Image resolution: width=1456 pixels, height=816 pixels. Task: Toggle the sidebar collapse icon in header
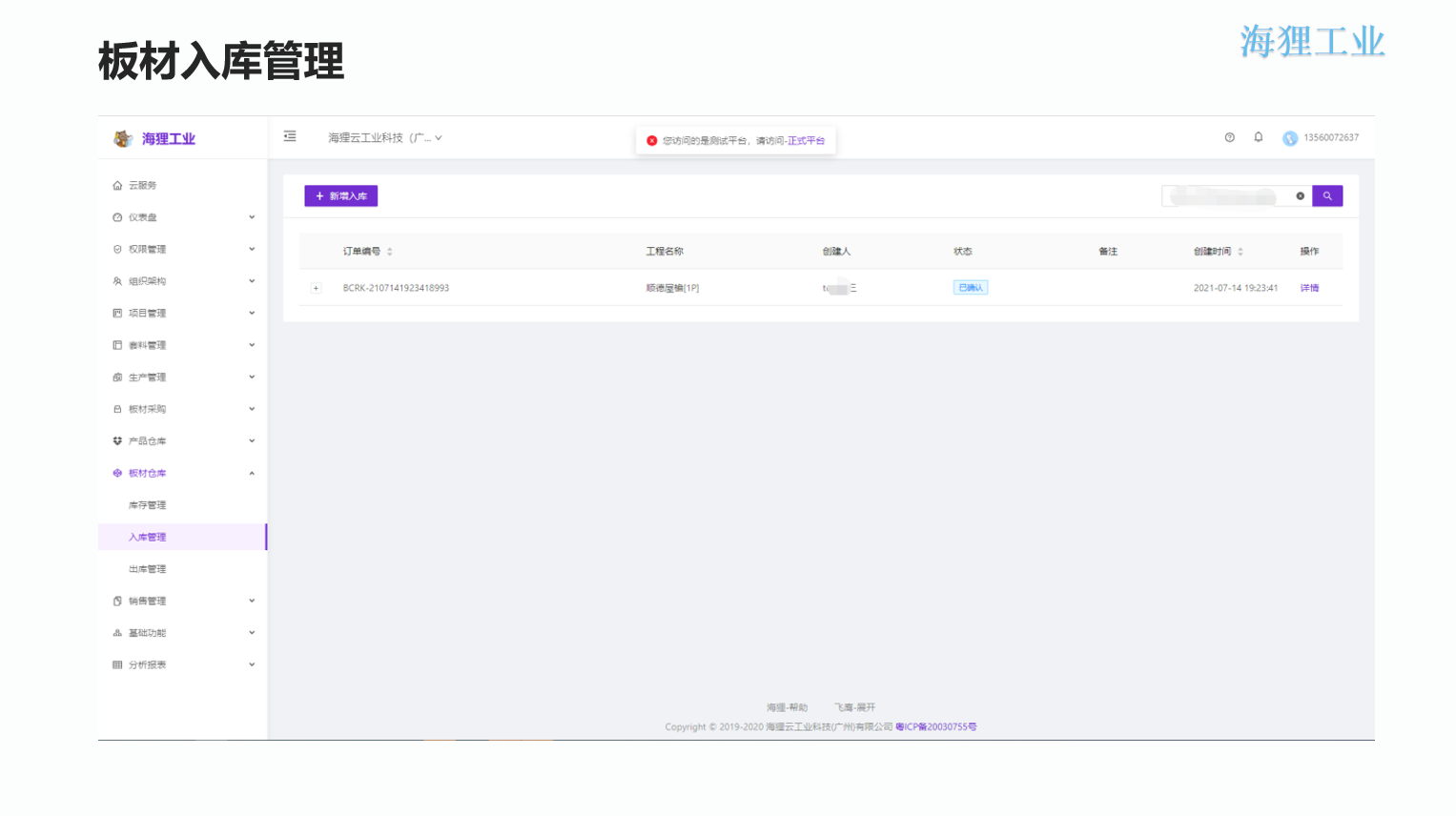click(290, 137)
